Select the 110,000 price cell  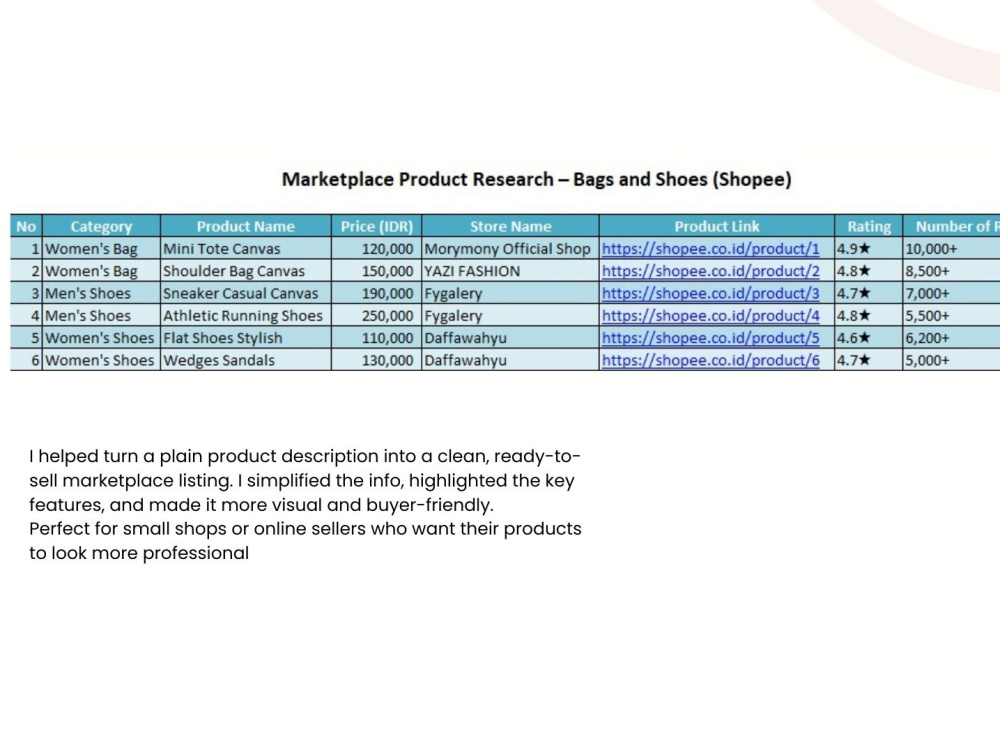[x=376, y=338]
